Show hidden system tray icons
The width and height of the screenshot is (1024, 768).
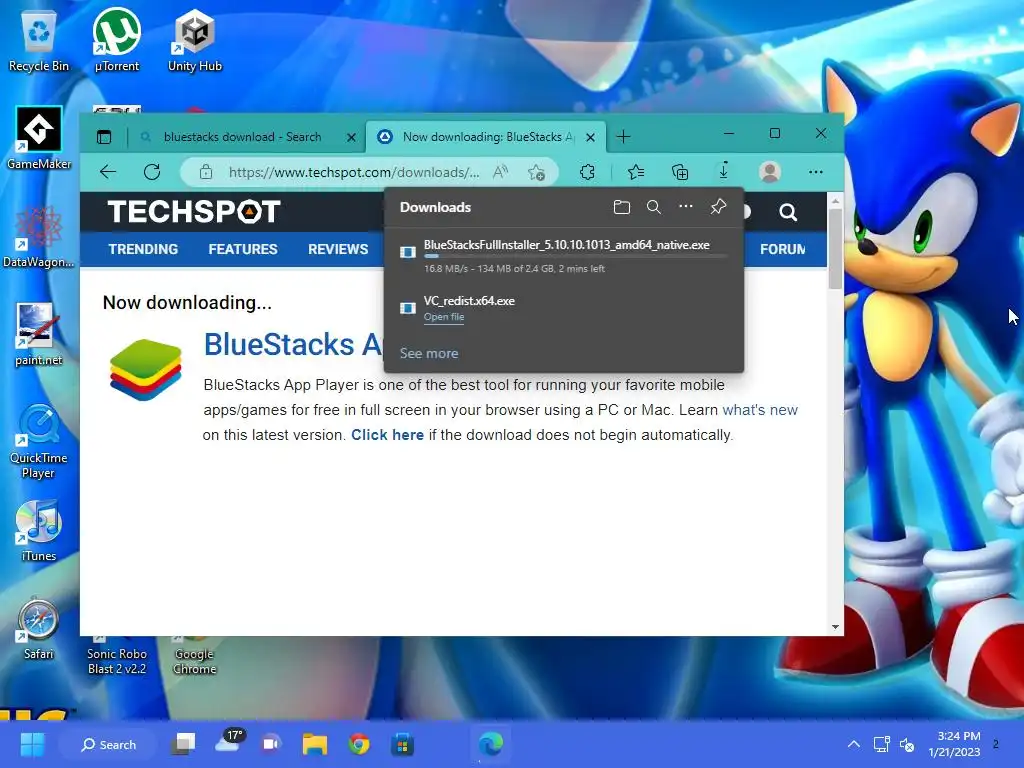click(853, 744)
